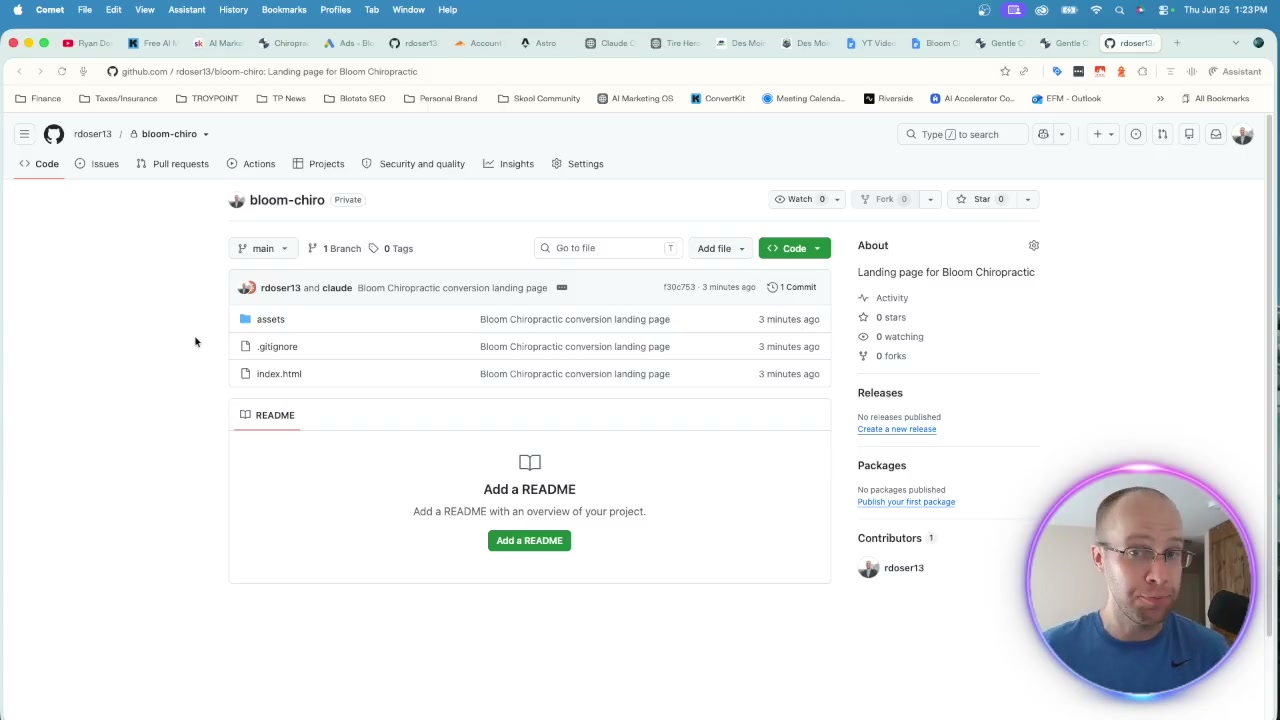Click Publish your first package link
This screenshot has height=720, width=1280.
point(906,502)
